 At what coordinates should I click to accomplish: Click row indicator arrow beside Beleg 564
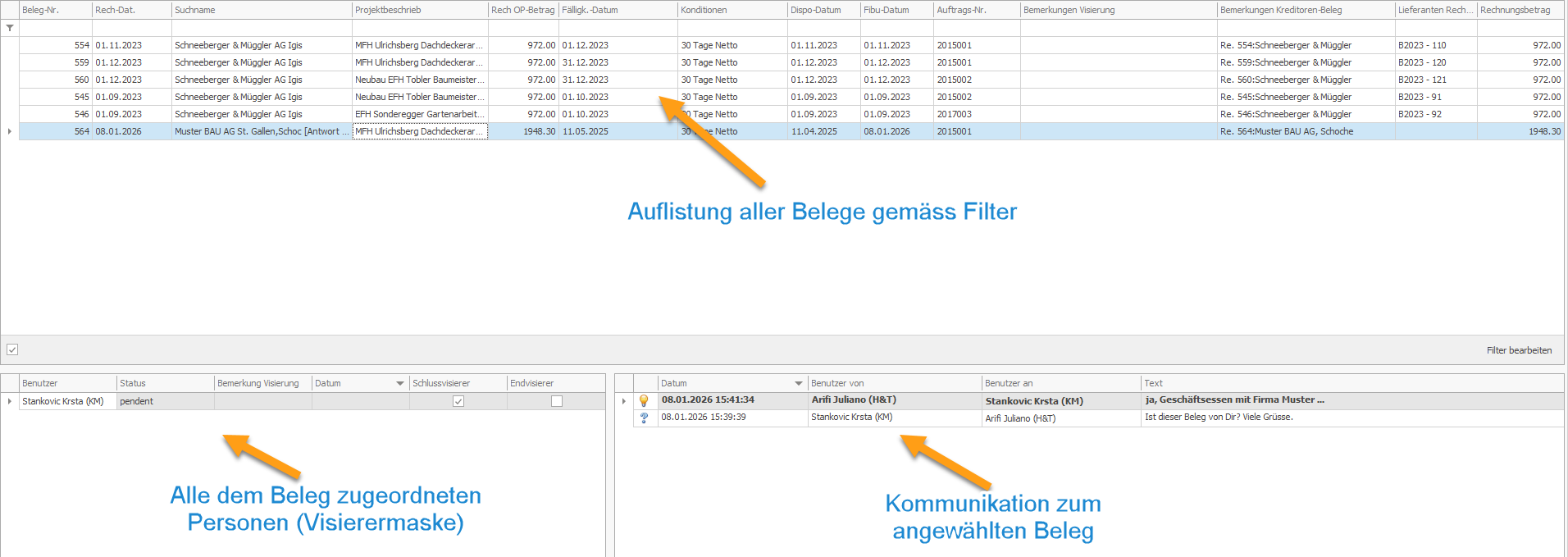click(x=10, y=131)
